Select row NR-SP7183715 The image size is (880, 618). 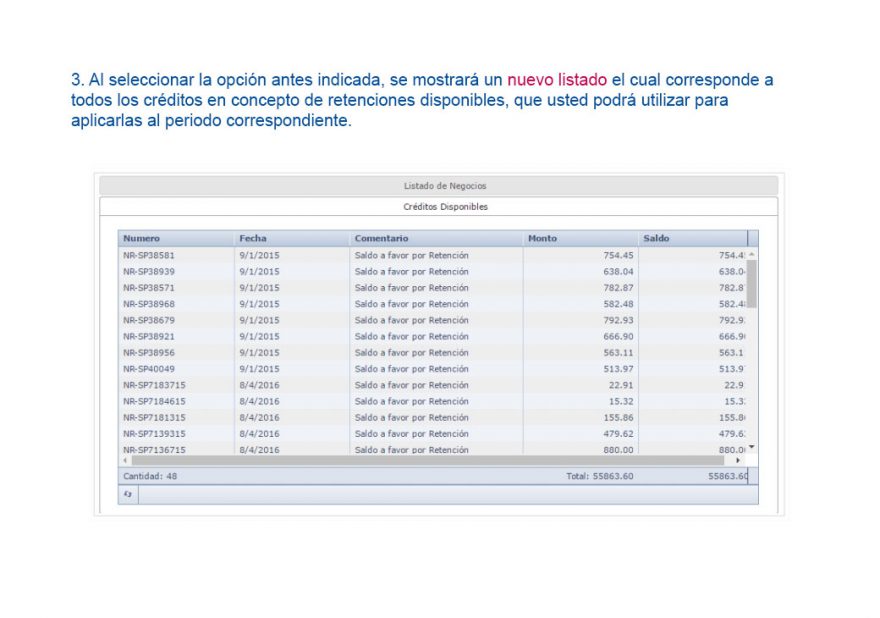(x=433, y=386)
